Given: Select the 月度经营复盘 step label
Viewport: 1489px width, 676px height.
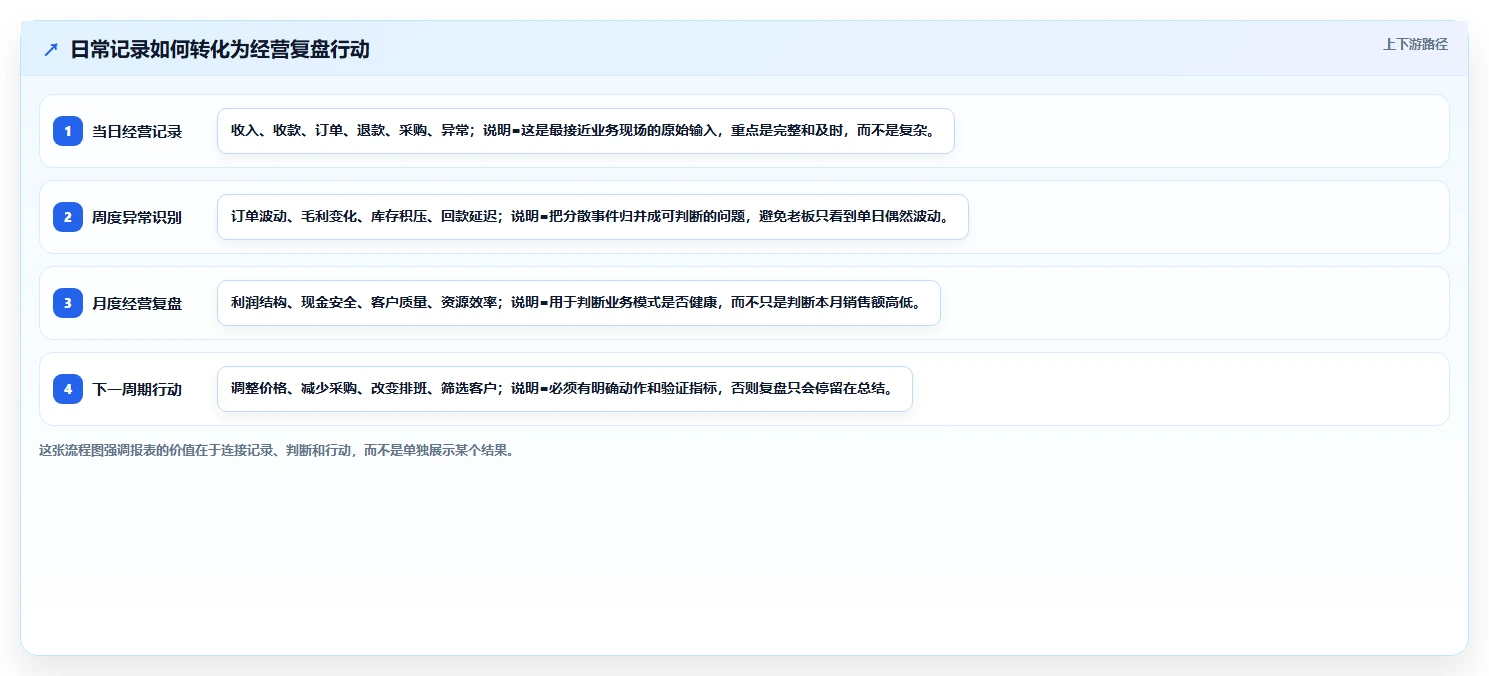Looking at the screenshot, I should coord(137,303).
